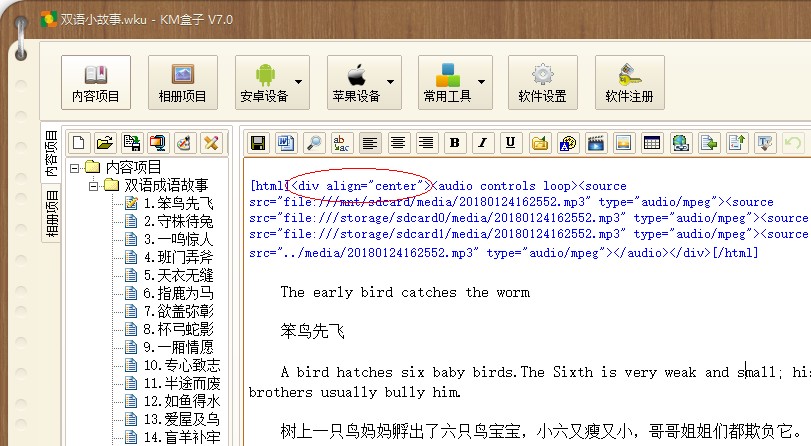Switch to the 内容项目 vertical tab
The height and width of the screenshot is (446, 811).
[x=49, y=155]
